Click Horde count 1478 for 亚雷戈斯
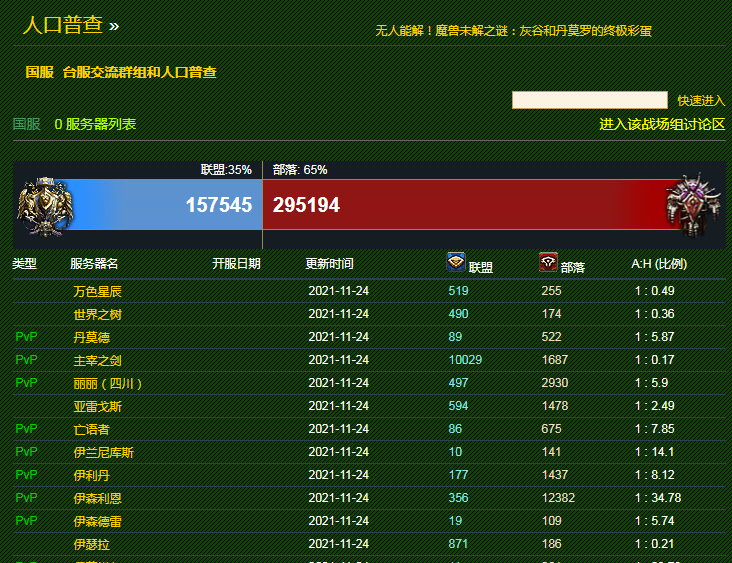The width and height of the screenshot is (732, 563). (555, 406)
